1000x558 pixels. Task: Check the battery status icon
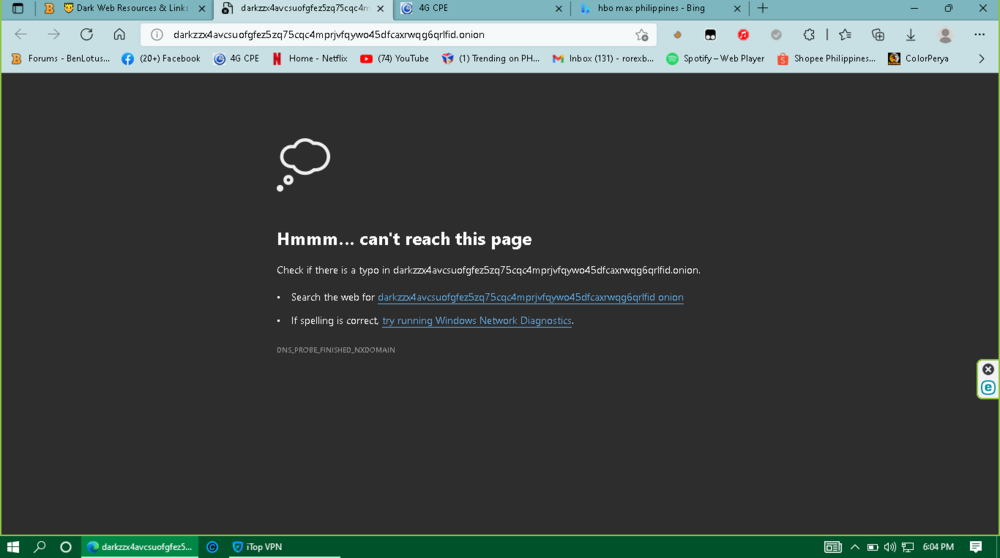coord(872,547)
